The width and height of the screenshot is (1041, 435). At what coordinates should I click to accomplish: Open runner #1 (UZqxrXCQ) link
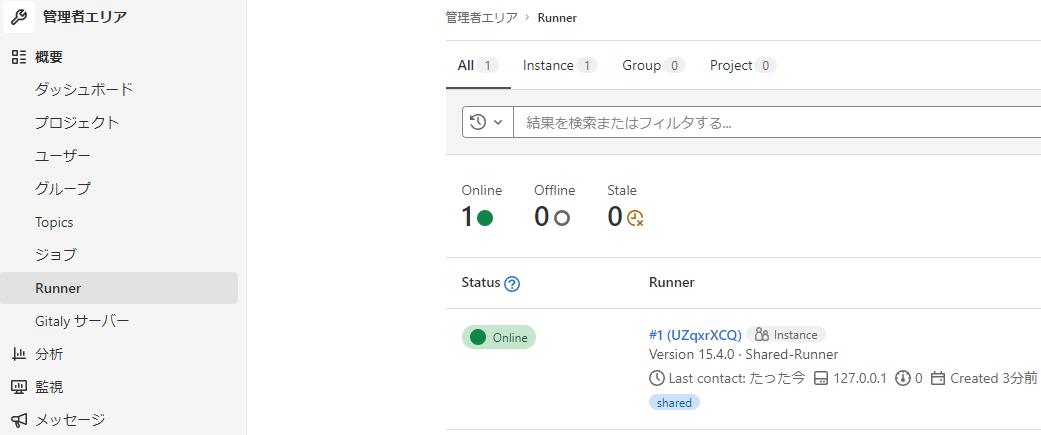695,335
